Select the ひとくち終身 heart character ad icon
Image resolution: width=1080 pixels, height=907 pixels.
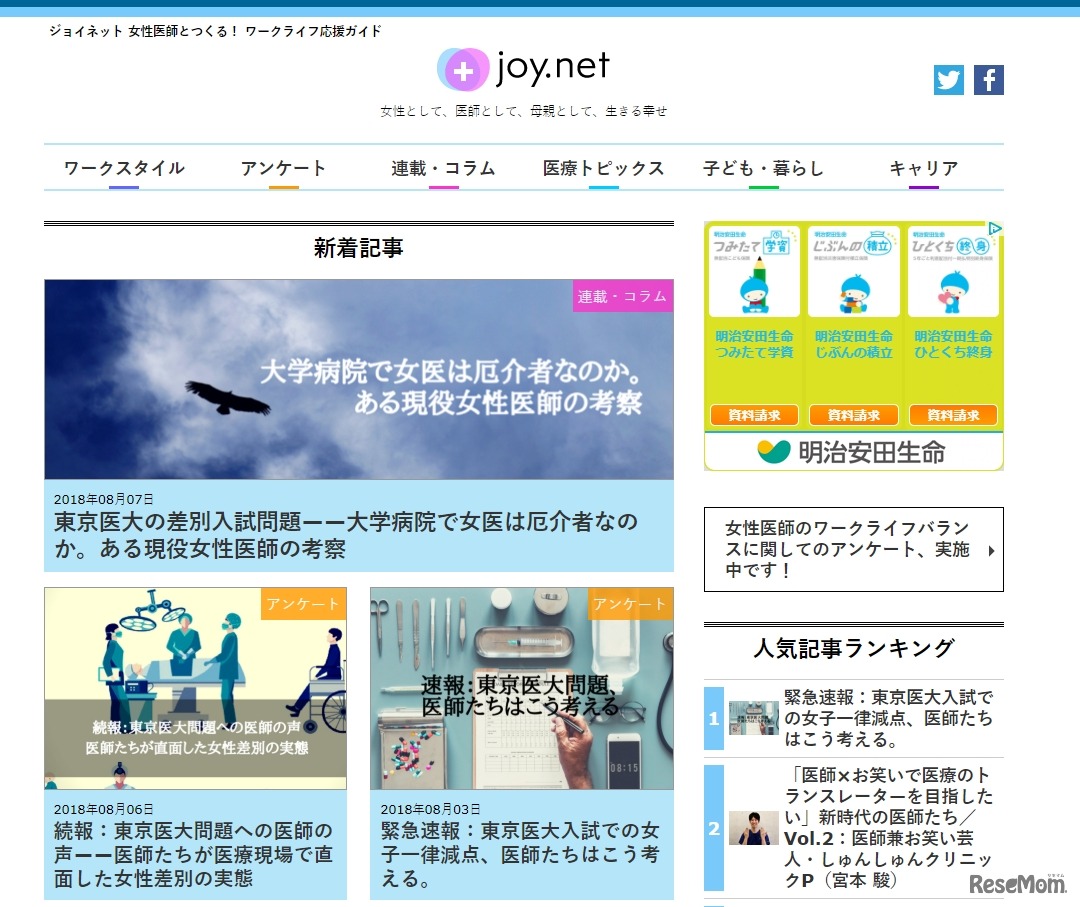953,270
